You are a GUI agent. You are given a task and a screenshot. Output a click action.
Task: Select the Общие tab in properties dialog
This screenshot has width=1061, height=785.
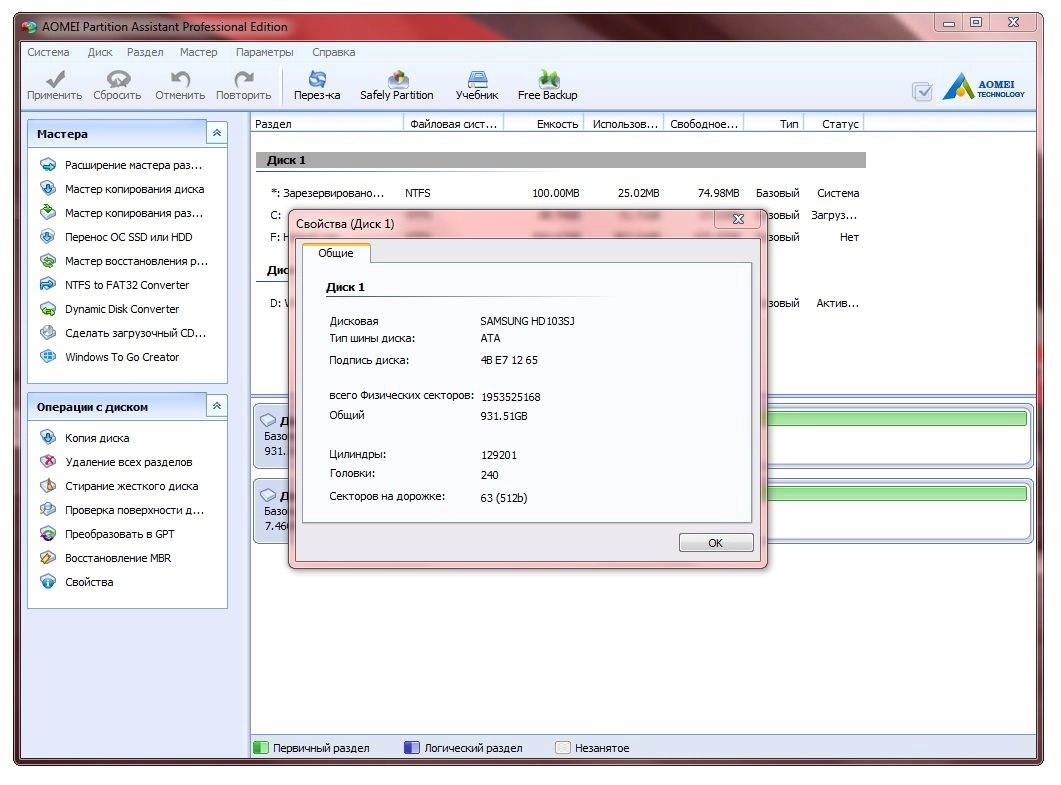tap(336, 253)
